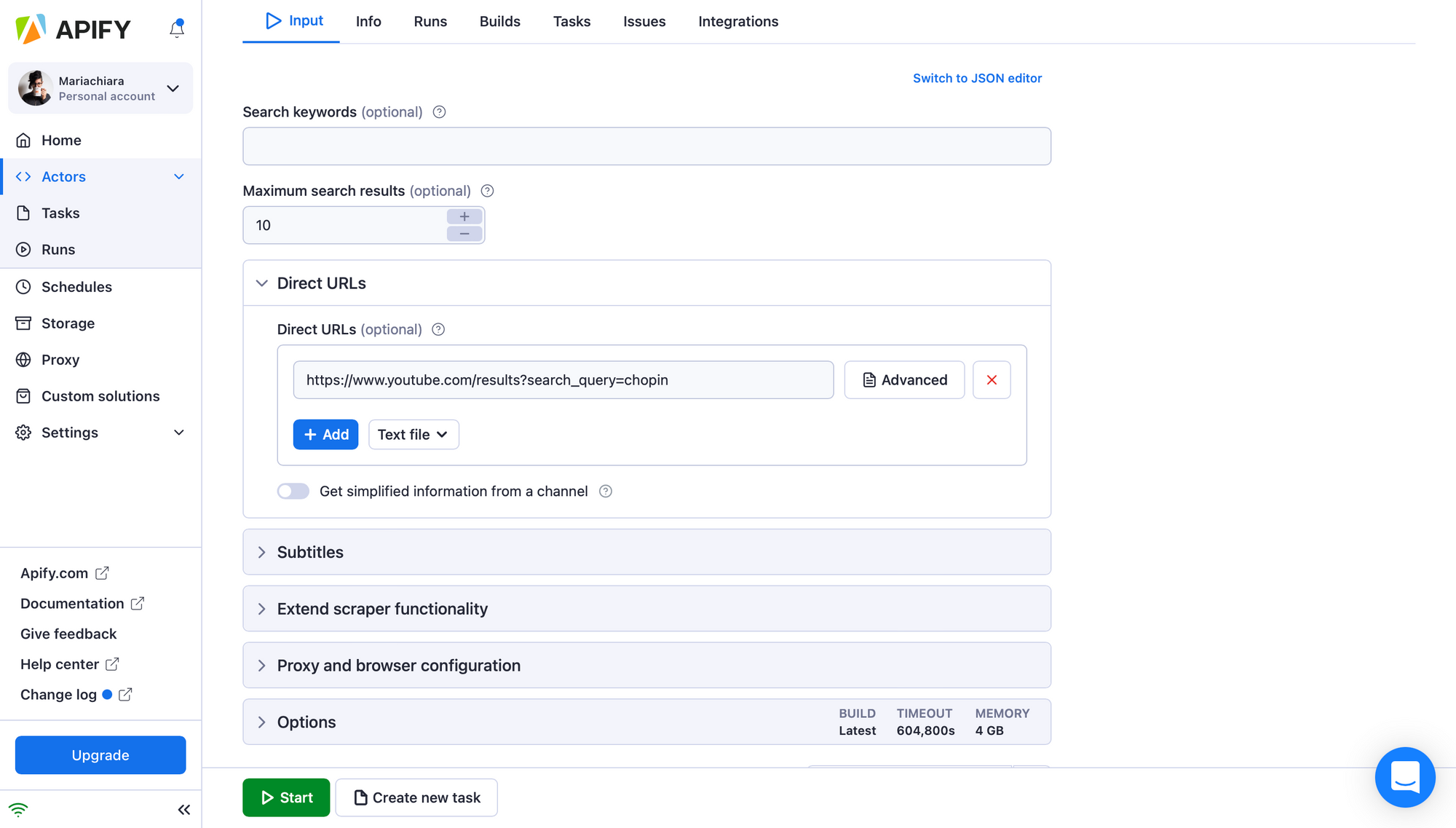Expand the Settings submenu chevron
Image resolution: width=1456 pixels, height=828 pixels.
179,433
